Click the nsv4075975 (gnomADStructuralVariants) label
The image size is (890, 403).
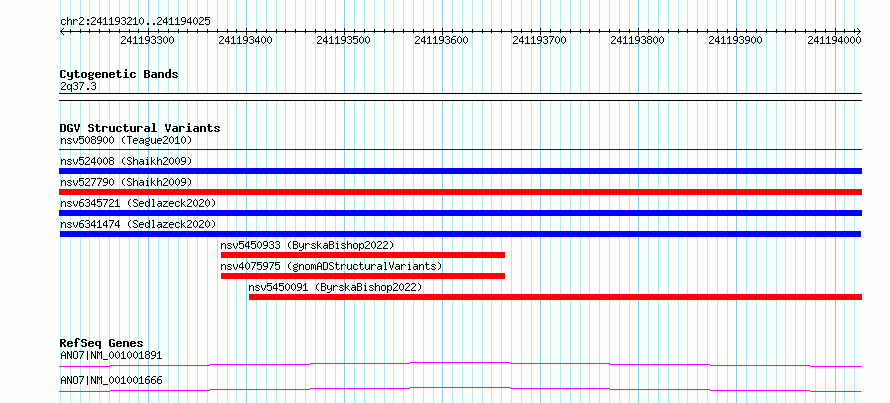click(331, 266)
